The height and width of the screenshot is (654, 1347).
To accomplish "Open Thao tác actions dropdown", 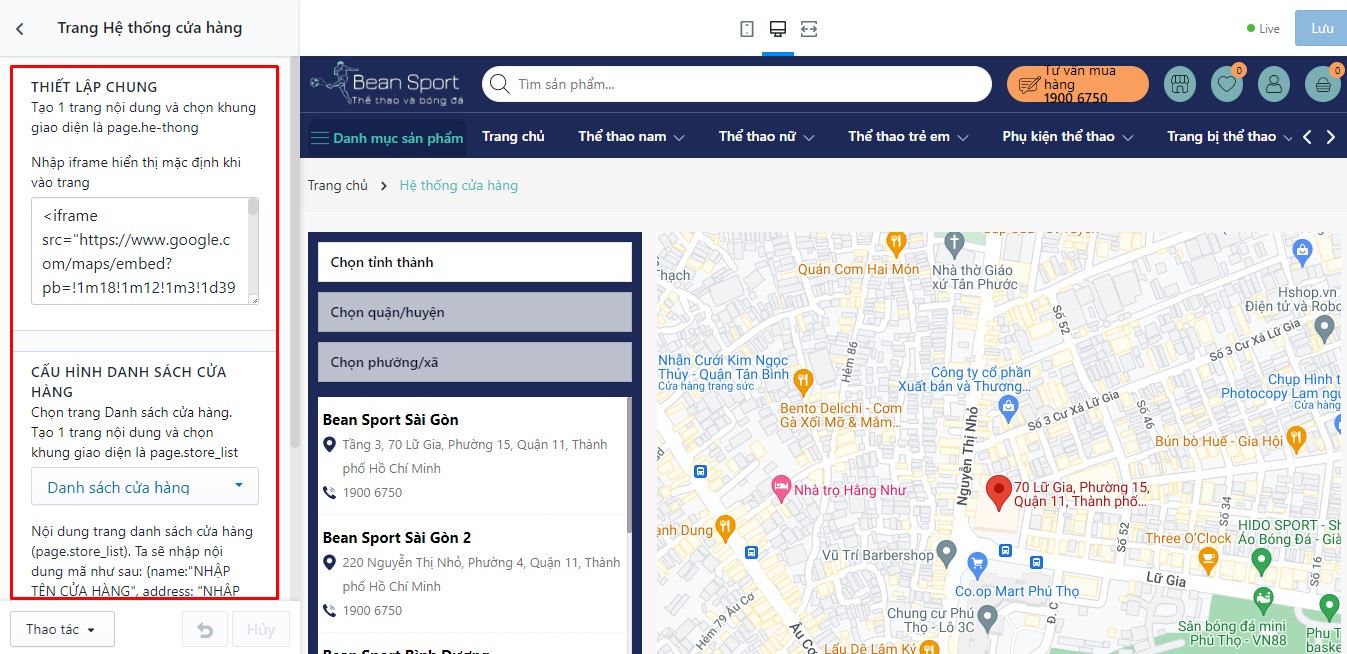I will [62, 630].
